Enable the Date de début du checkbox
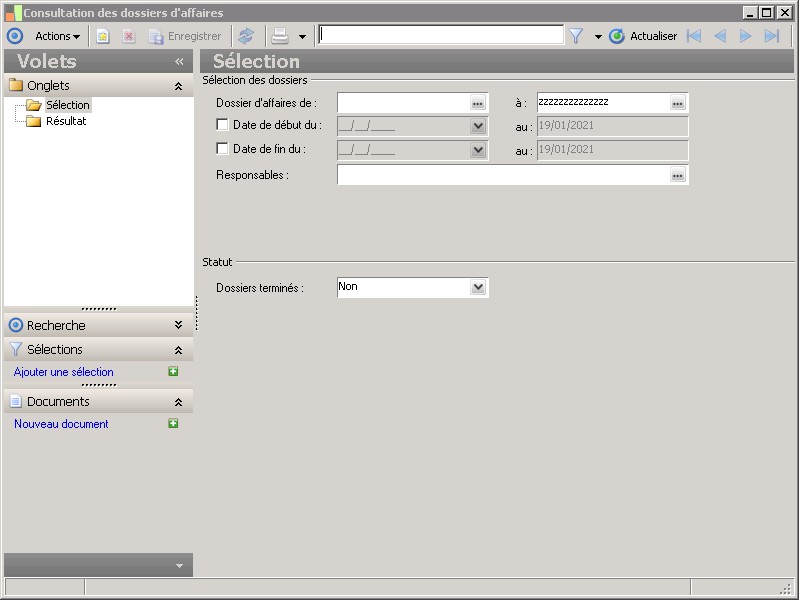This screenshot has height=600, width=799. tap(222, 124)
